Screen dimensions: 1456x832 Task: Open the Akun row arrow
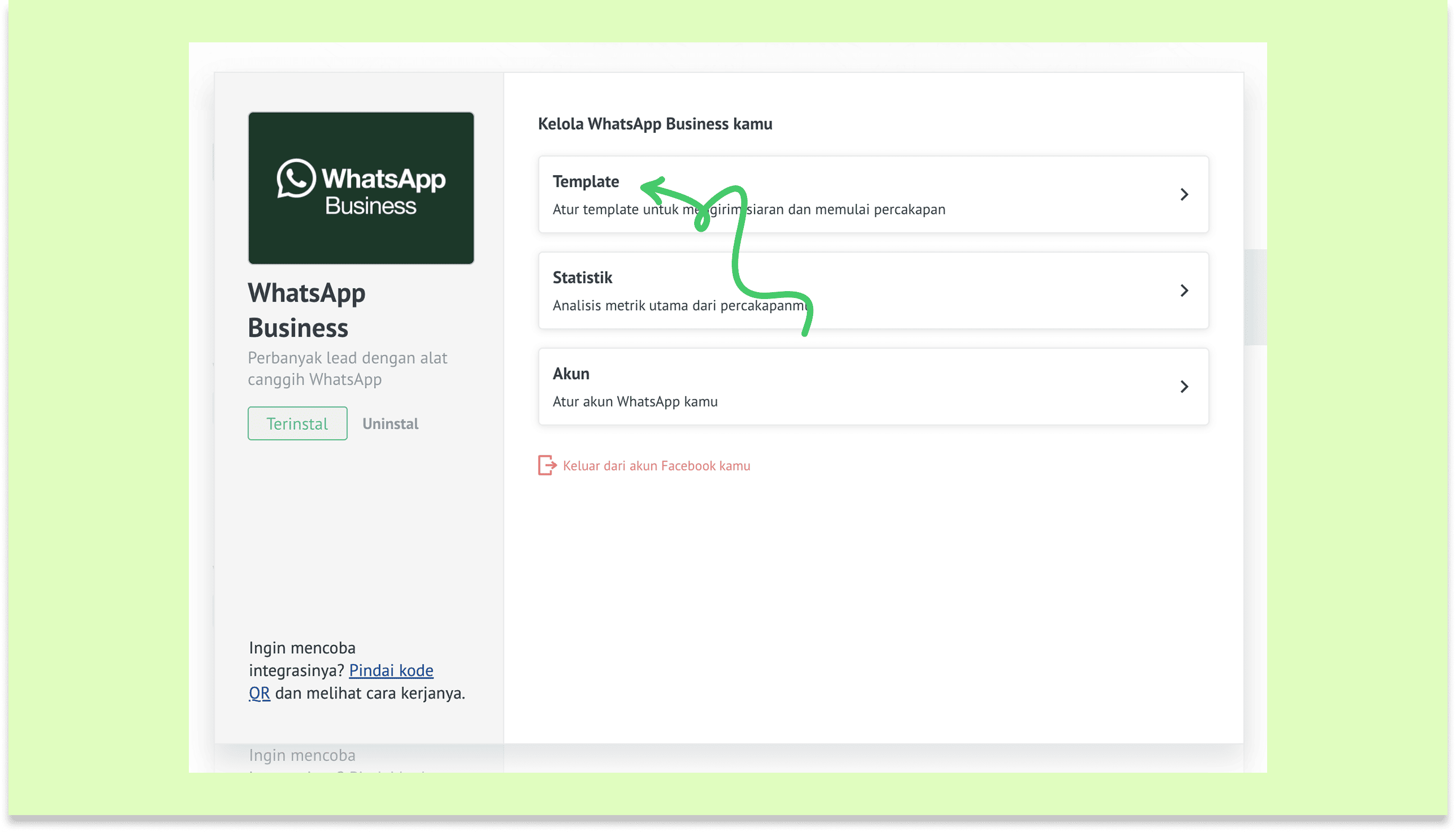1184,387
